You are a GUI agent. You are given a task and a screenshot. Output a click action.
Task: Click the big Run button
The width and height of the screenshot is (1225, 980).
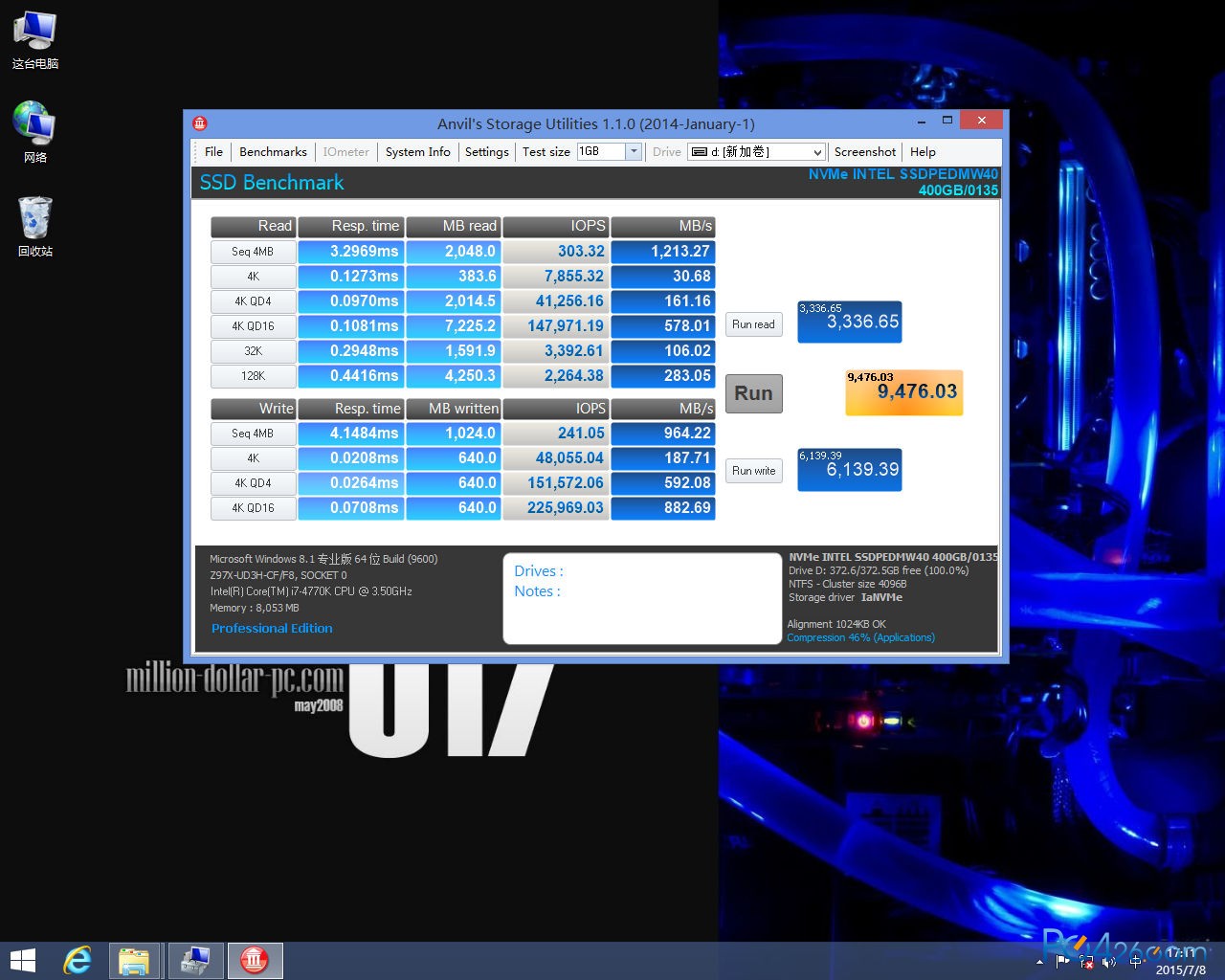[753, 393]
